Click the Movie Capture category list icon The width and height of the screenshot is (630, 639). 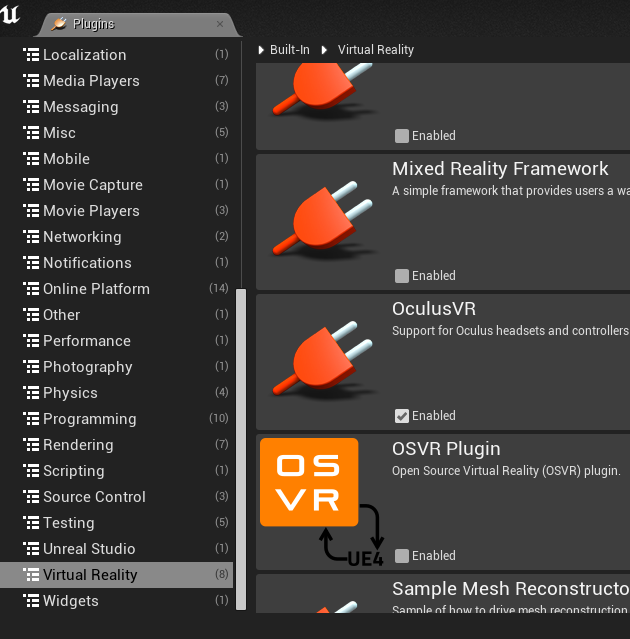click(x=31, y=185)
